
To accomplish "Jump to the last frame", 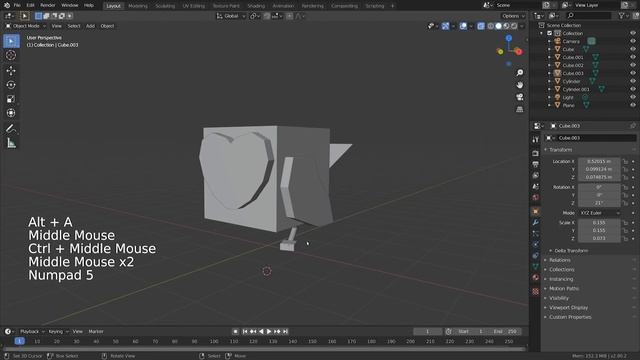I will (x=285, y=331).
